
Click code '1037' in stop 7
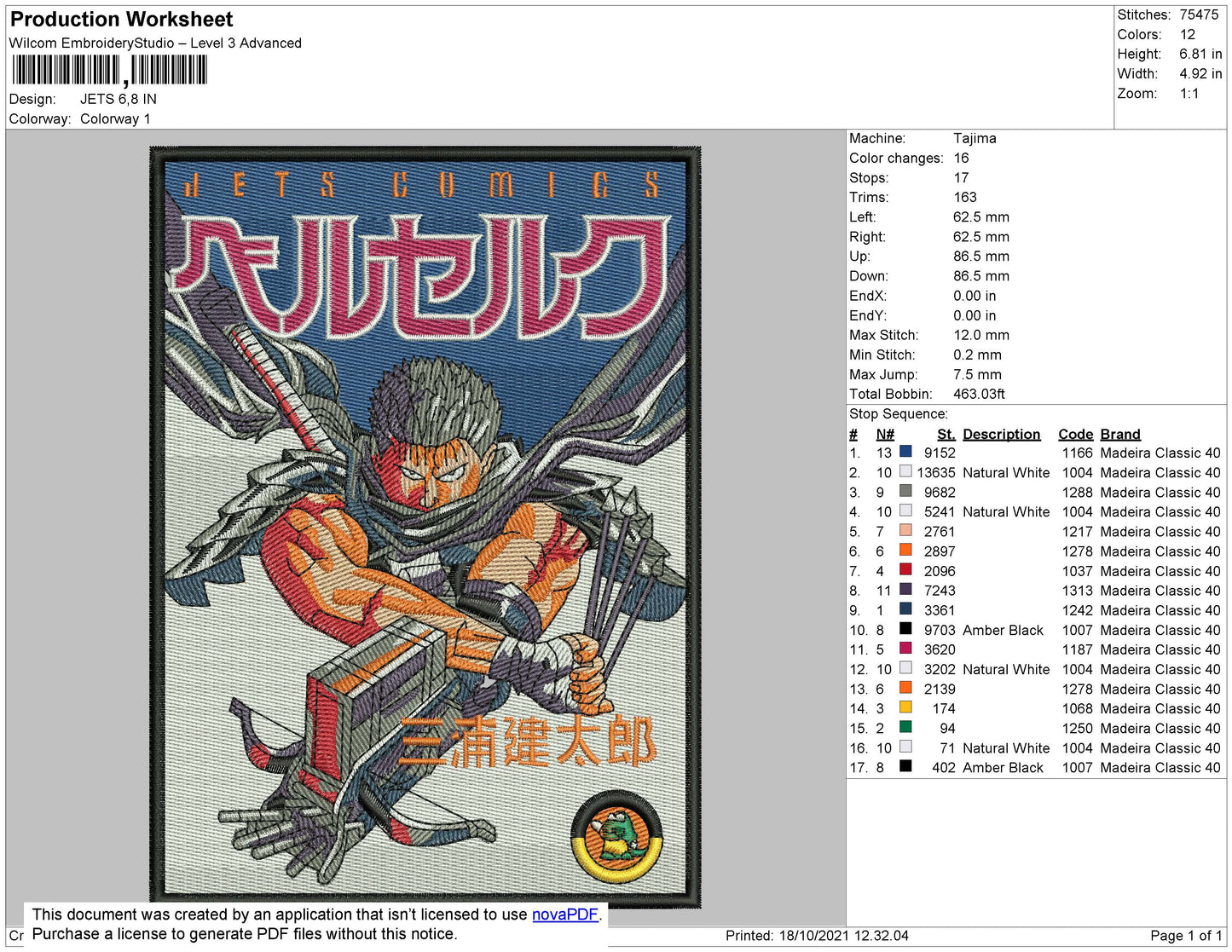(x=1077, y=571)
